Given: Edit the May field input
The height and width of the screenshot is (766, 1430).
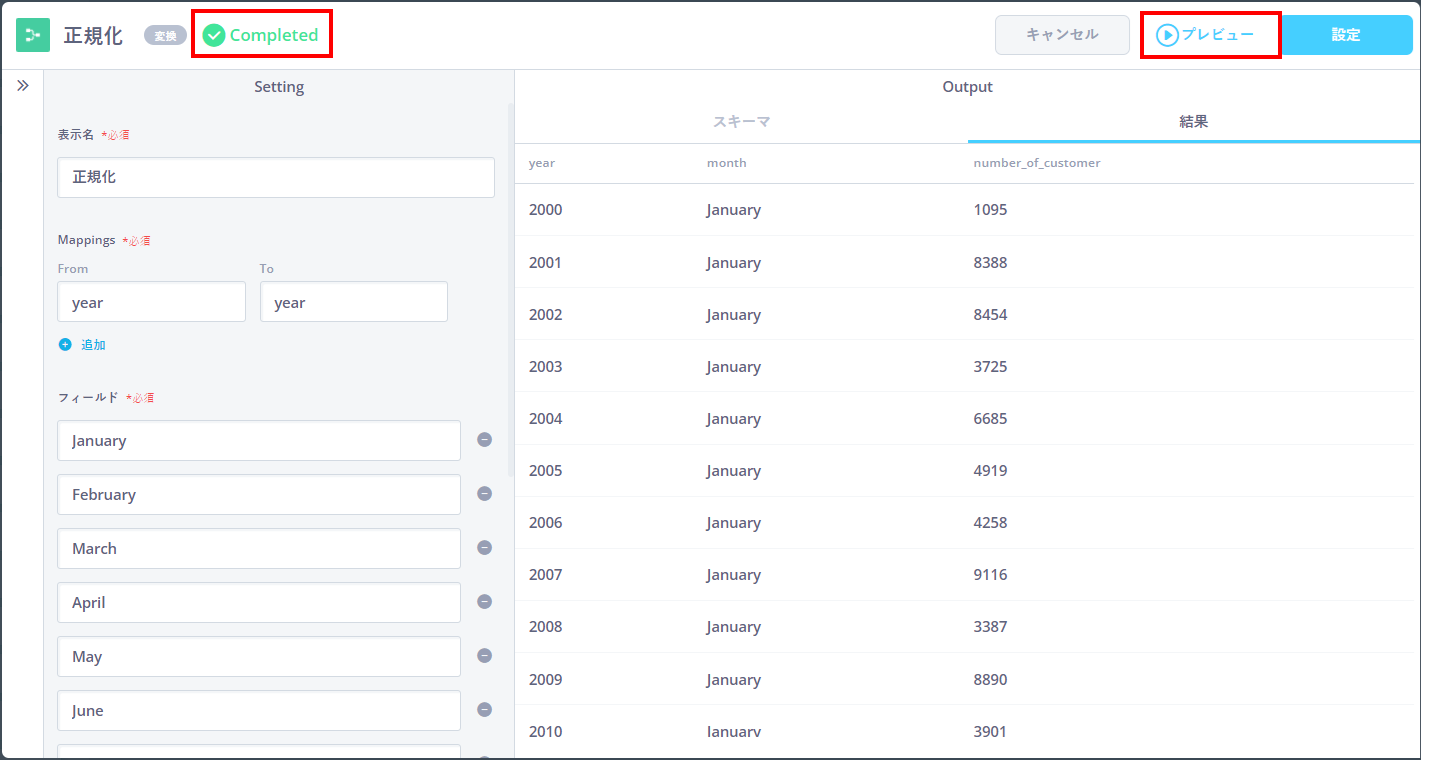Looking at the screenshot, I should tap(259, 657).
